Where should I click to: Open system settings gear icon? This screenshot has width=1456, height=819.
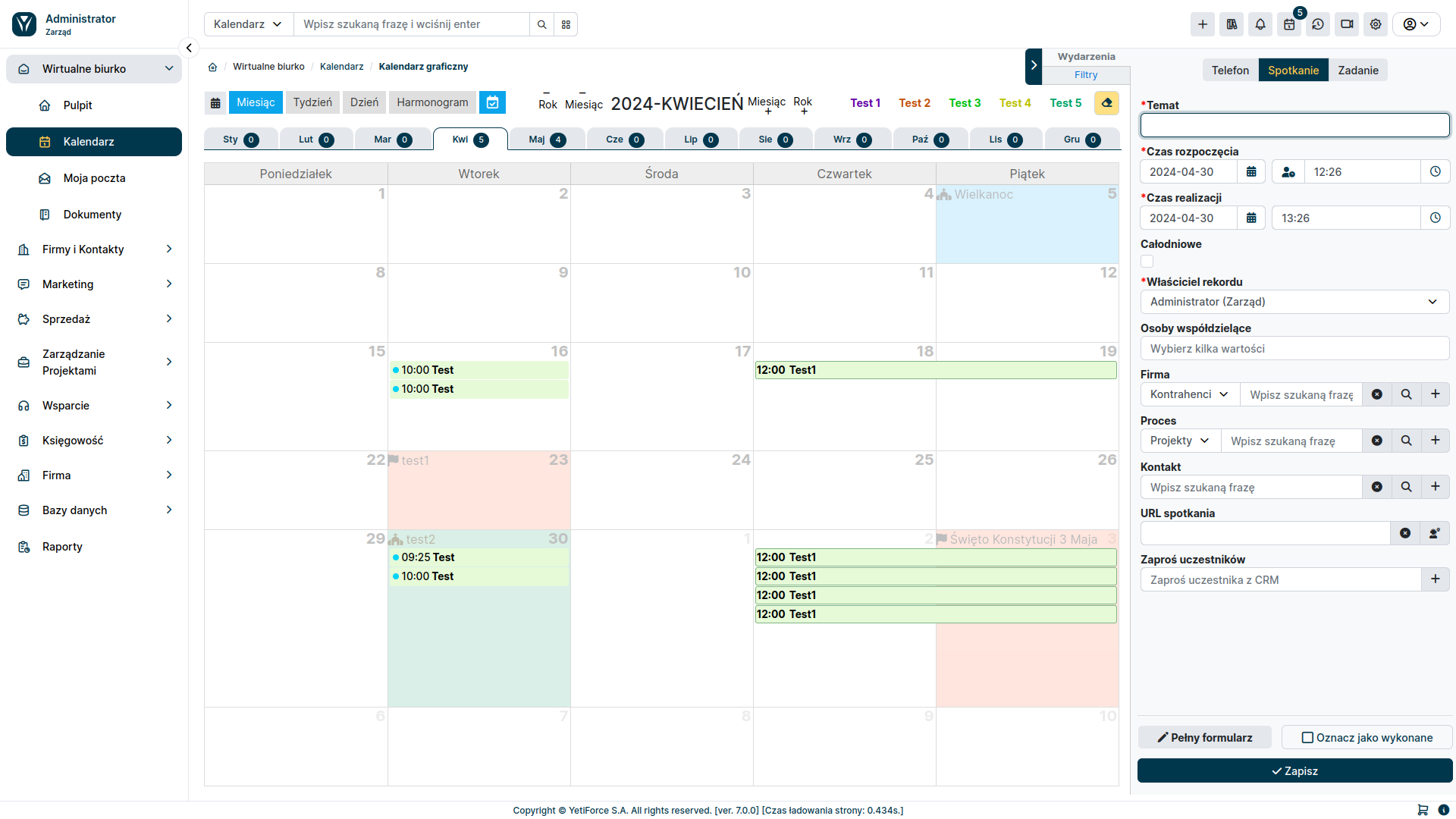tap(1376, 24)
